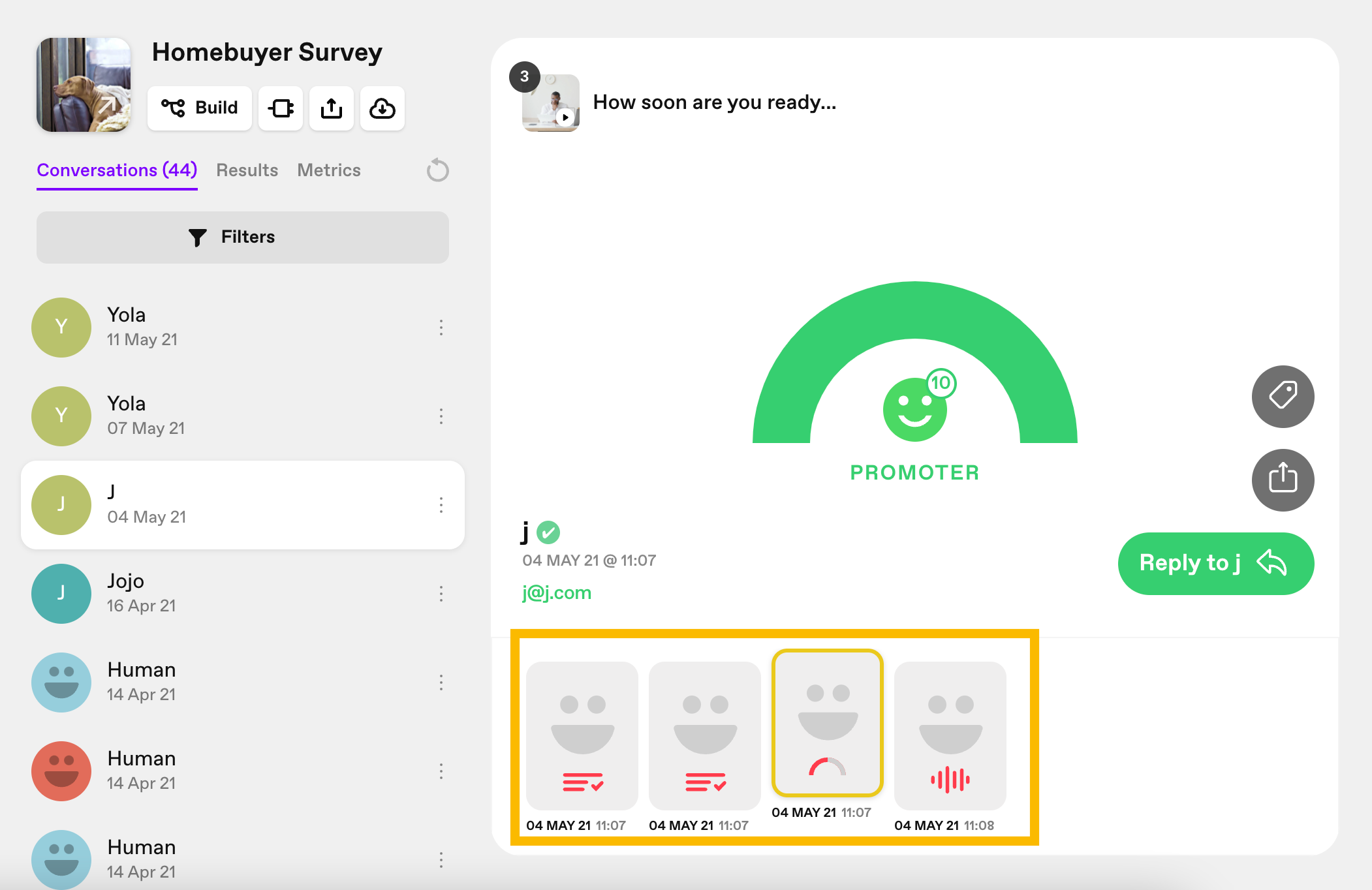The height and width of the screenshot is (890, 1372).
Task: Click the reply arrow icon in Reply button
Action: (1271, 562)
